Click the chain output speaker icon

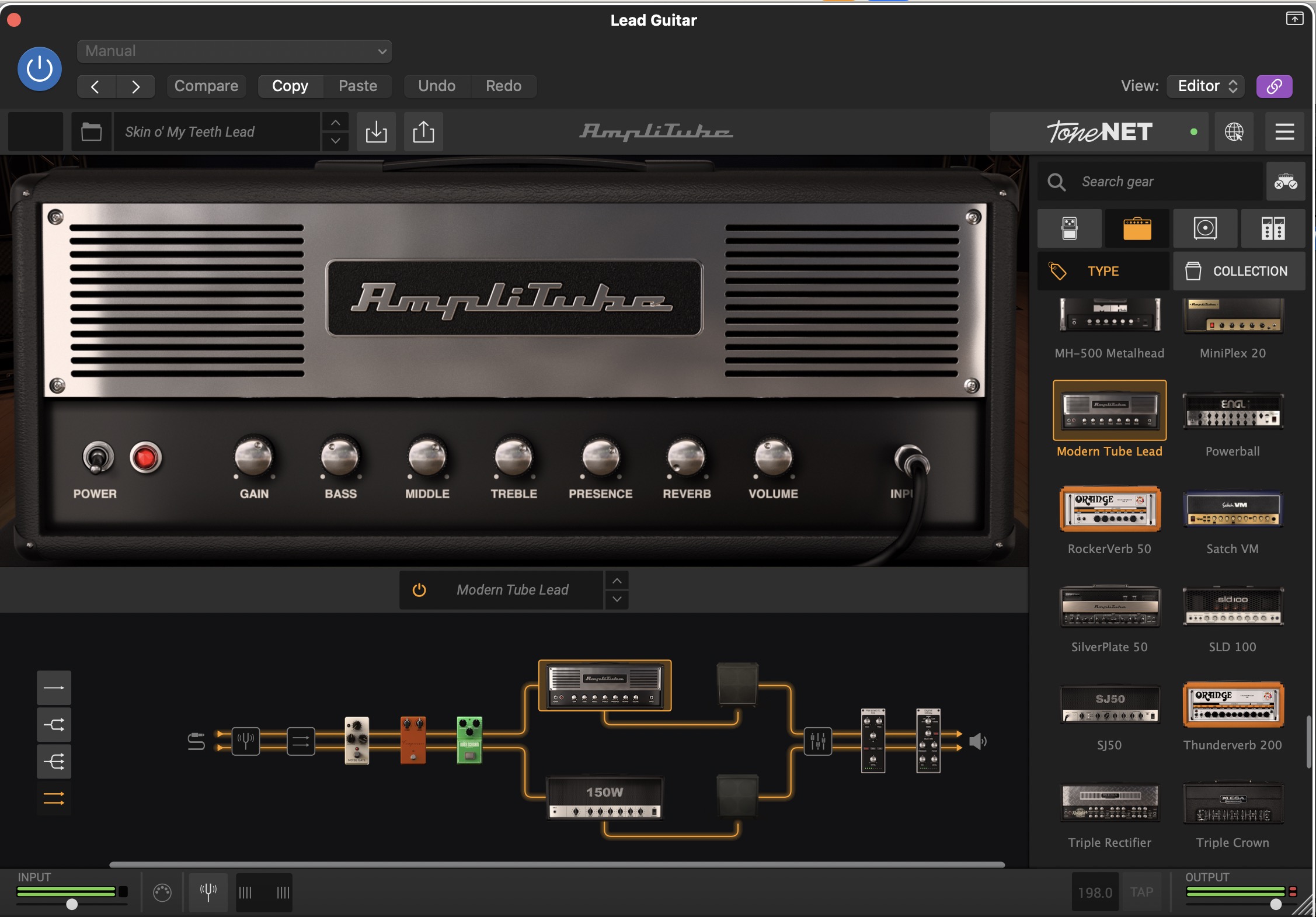[977, 741]
